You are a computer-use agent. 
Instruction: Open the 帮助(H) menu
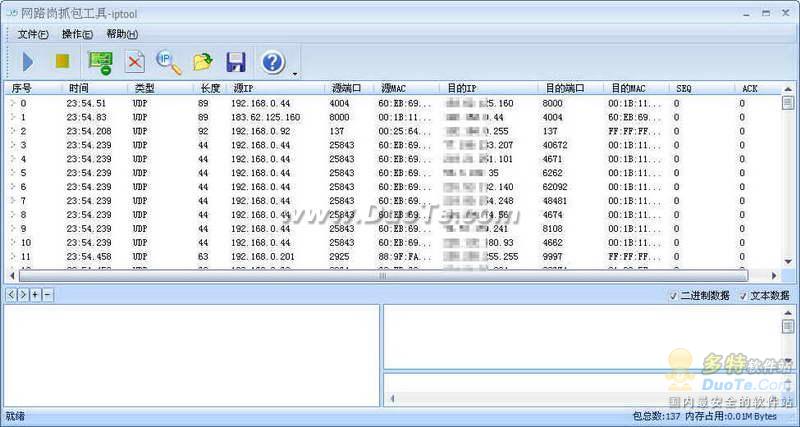pyautogui.click(x=122, y=34)
